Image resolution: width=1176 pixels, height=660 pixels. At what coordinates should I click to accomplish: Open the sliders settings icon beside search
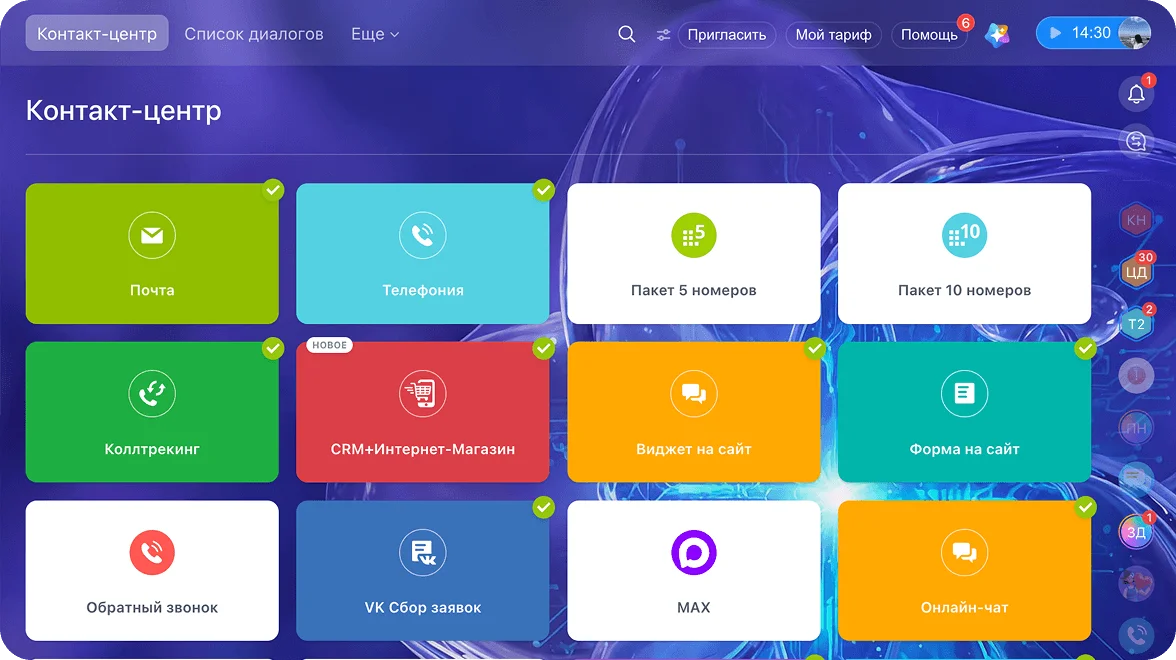(663, 34)
